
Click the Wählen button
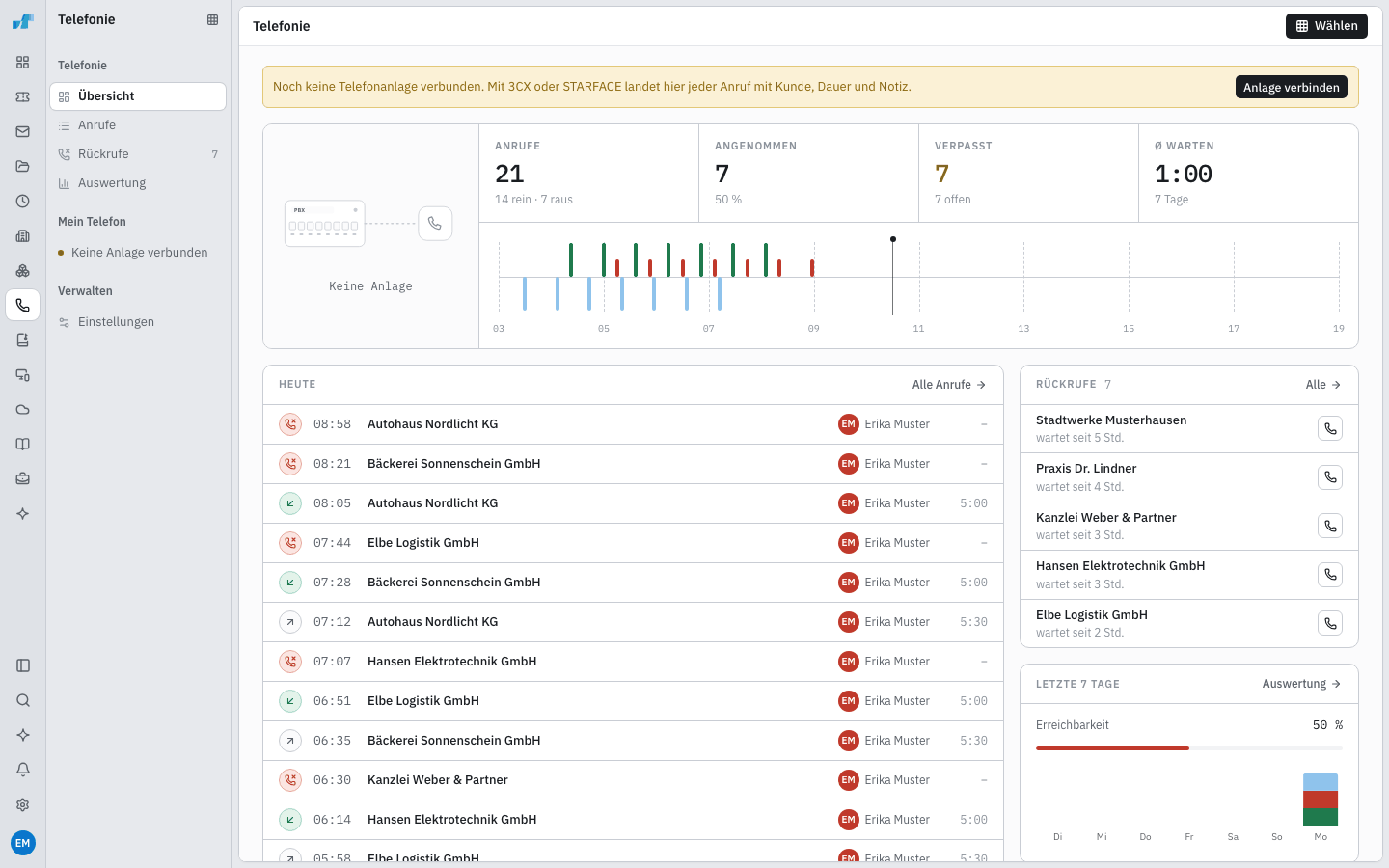pyautogui.click(x=1326, y=26)
